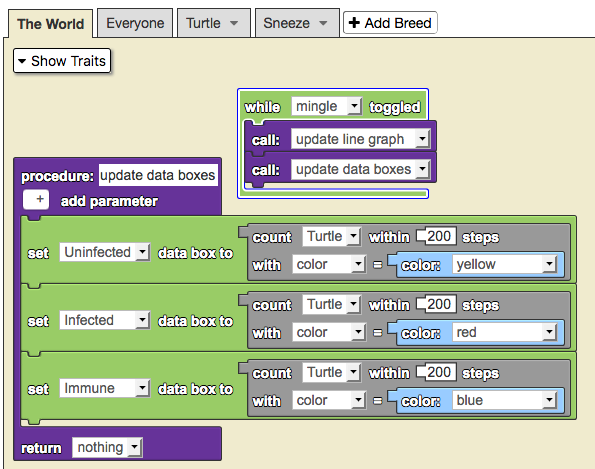Open the Turtle dropdown in the Immune count block
The height and width of the screenshot is (469, 595).
pyautogui.click(x=331, y=372)
